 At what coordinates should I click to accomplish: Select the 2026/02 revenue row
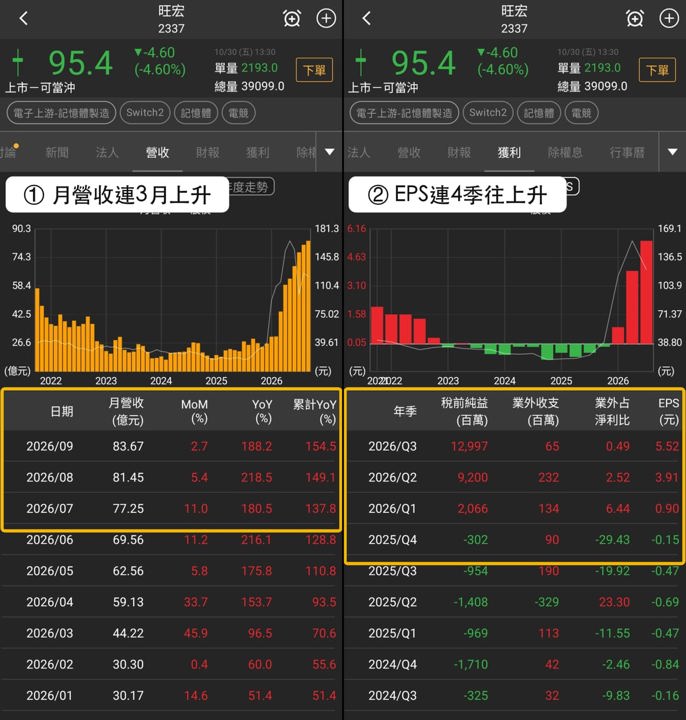(x=171, y=665)
